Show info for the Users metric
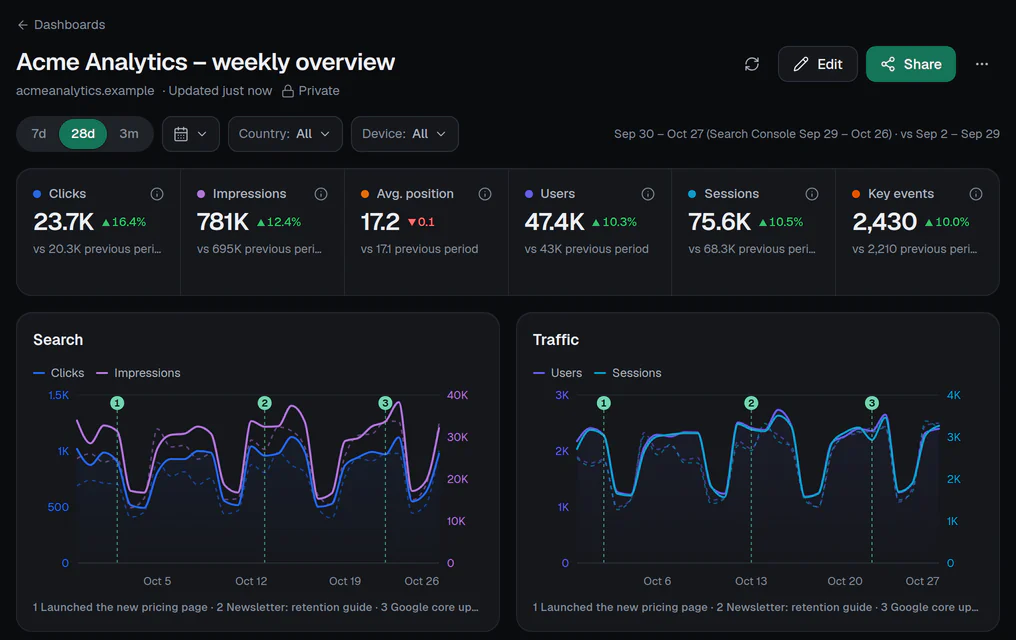 click(x=648, y=194)
